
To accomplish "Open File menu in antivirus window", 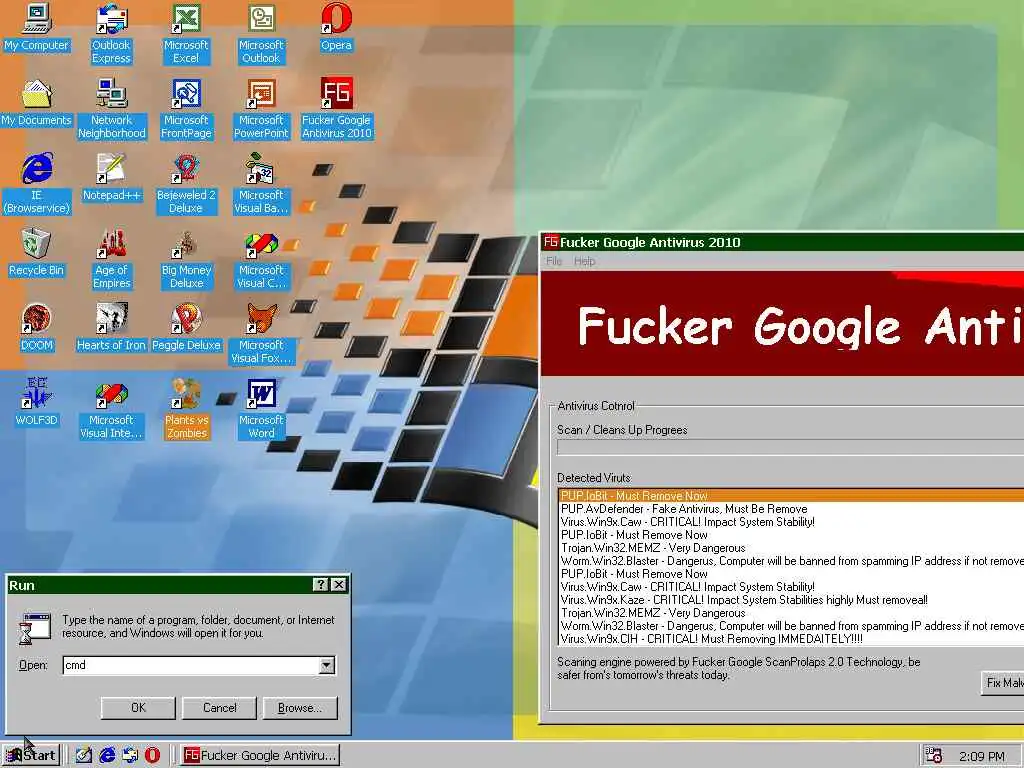I will (554, 261).
